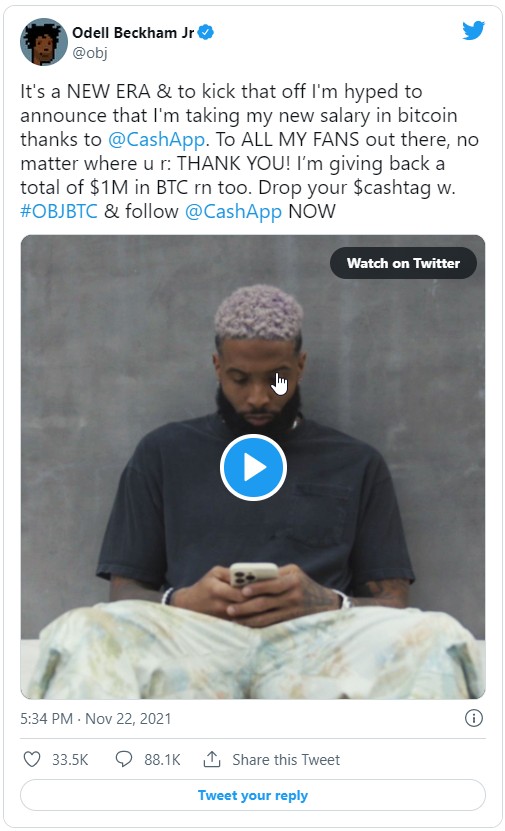This screenshot has height=831, width=505.
Task: Open replies via speech bubble icon
Action: (x=123, y=759)
